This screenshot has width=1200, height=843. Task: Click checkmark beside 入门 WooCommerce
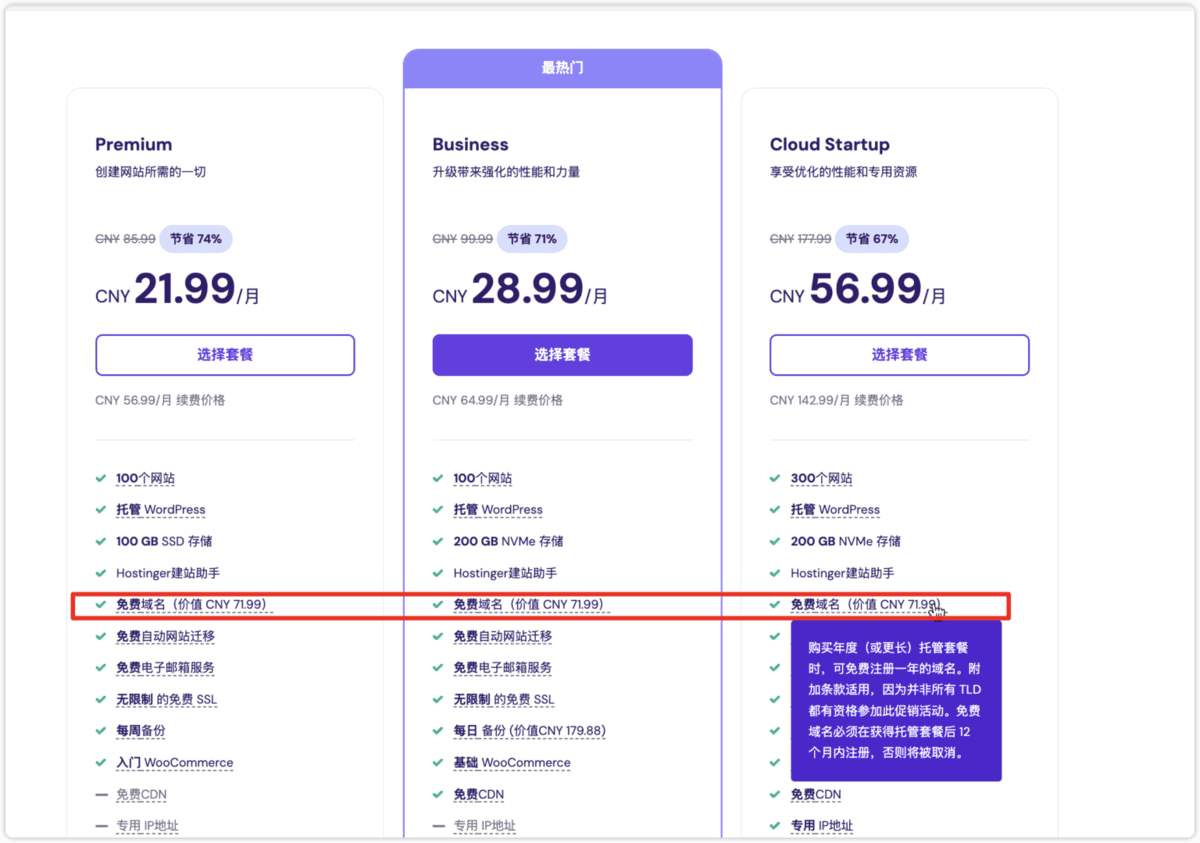[101, 762]
